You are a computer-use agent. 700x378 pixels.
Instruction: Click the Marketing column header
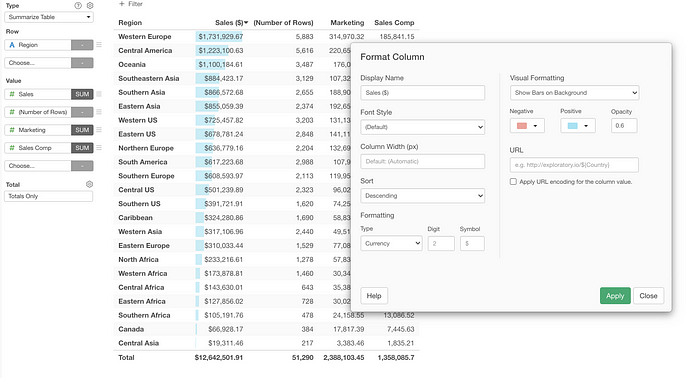click(347, 23)
